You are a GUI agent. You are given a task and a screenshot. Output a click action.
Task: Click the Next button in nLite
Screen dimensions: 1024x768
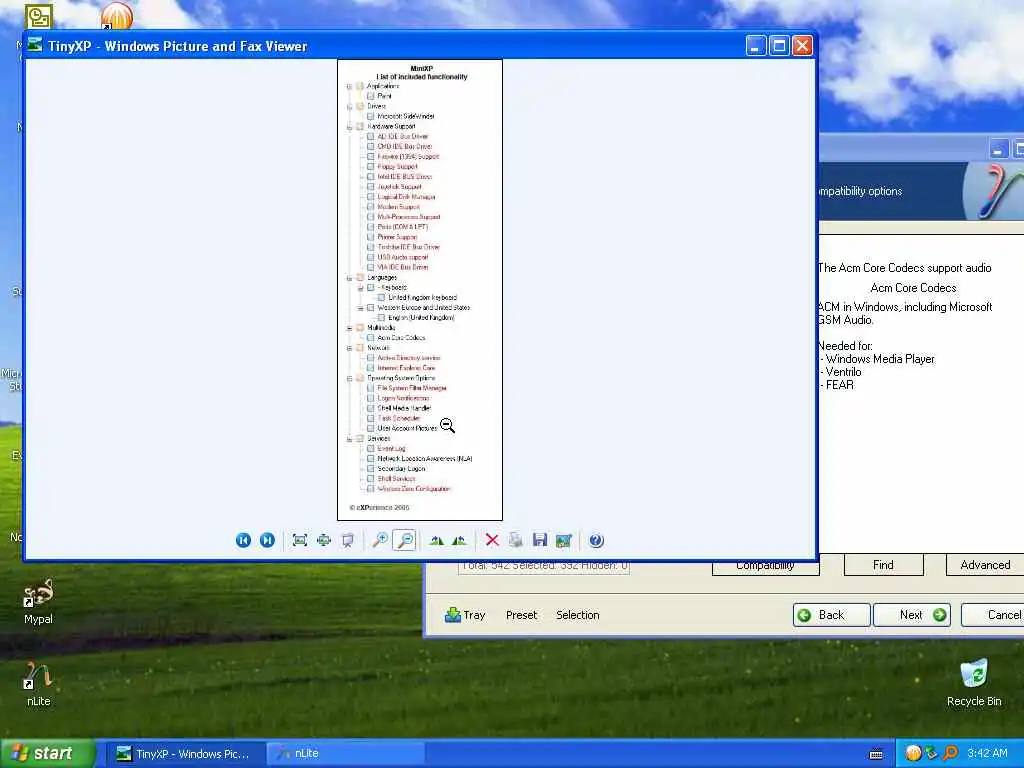point(912,615)
